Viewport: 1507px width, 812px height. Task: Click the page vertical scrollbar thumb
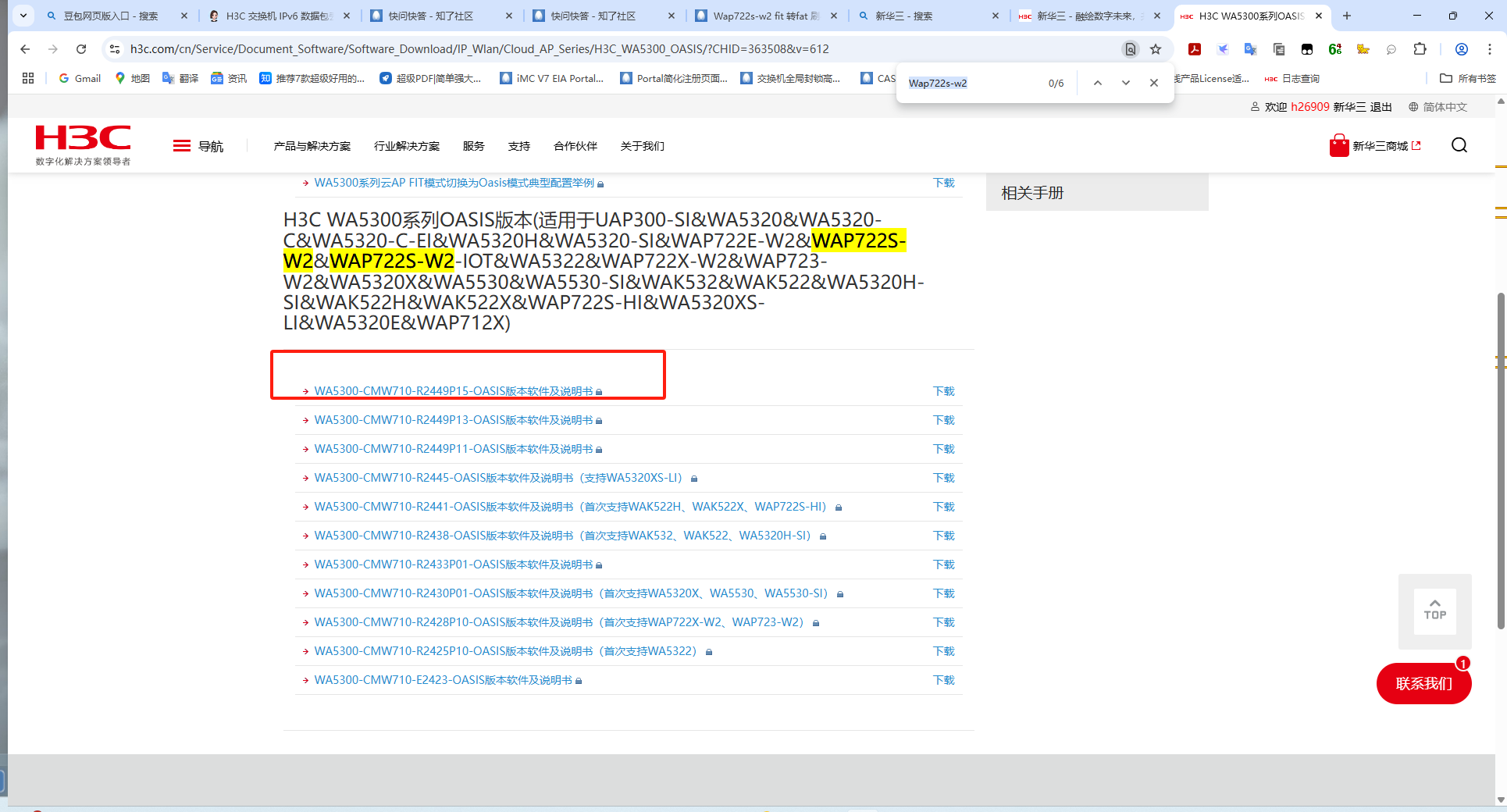point(1500,461)
